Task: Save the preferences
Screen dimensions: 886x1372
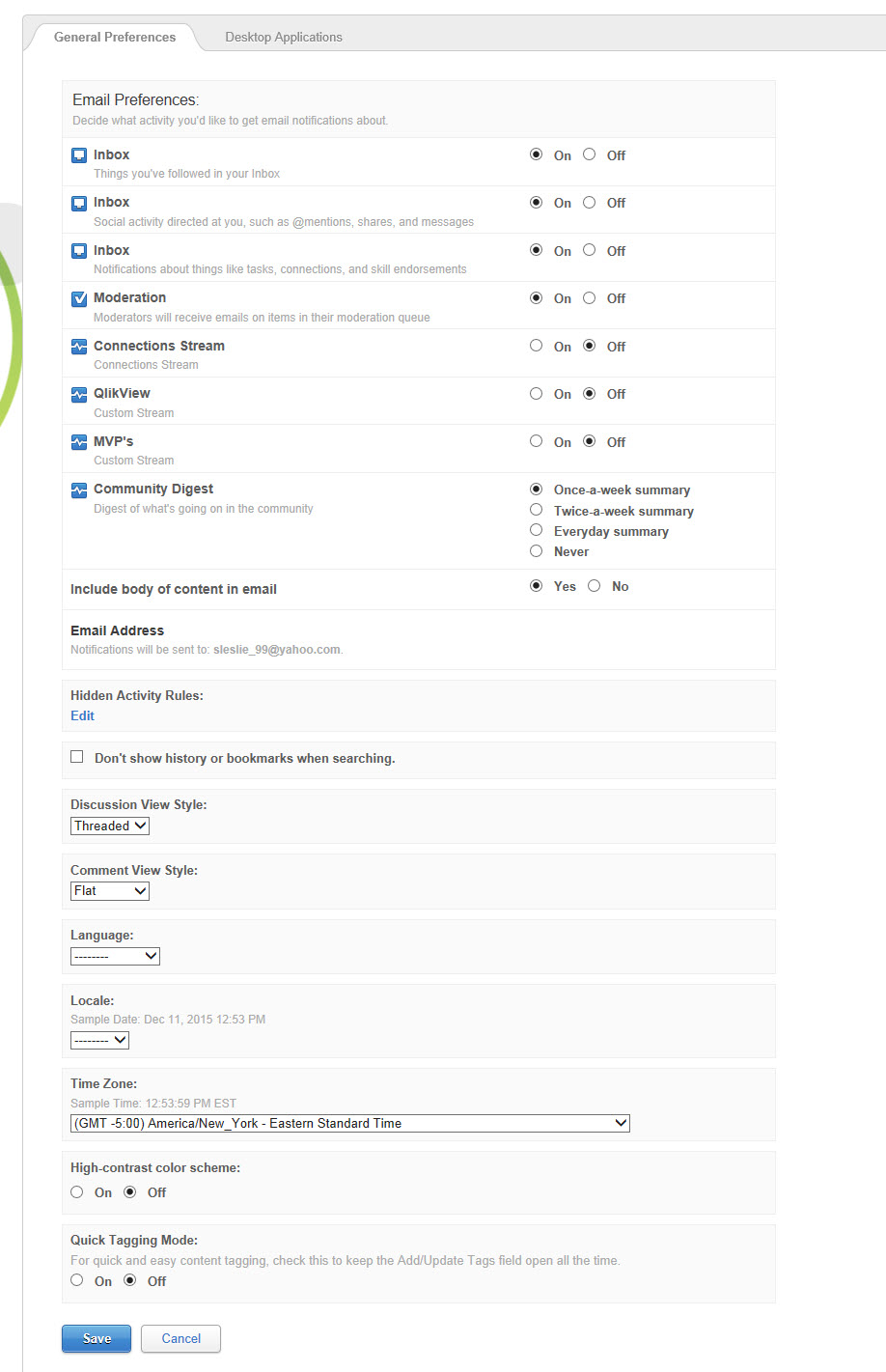Action: pyautogui.click(x=97, y=1338)
